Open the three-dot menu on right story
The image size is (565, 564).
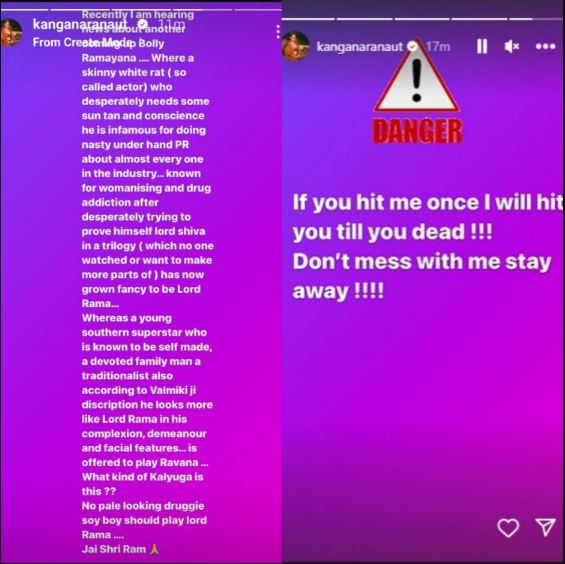coord(545,46)
